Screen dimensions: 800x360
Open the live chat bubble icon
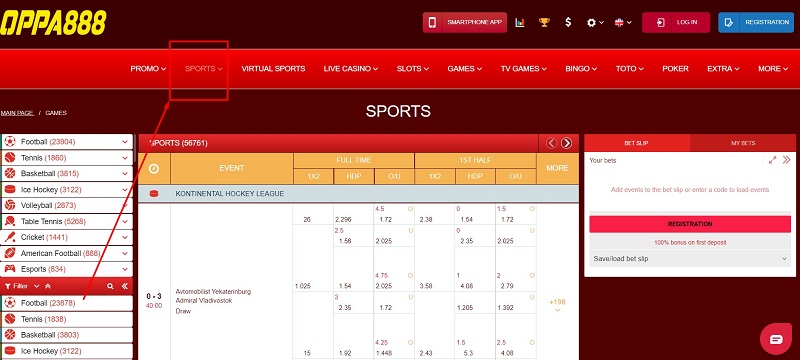pos(776,339)
